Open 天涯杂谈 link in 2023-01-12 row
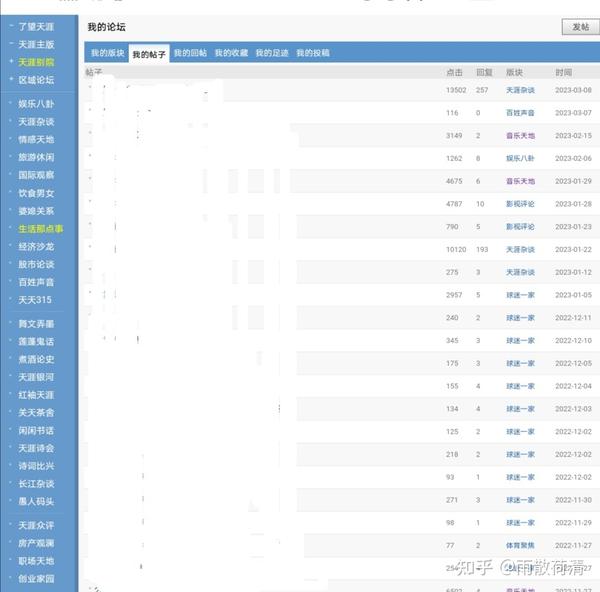 520,272
